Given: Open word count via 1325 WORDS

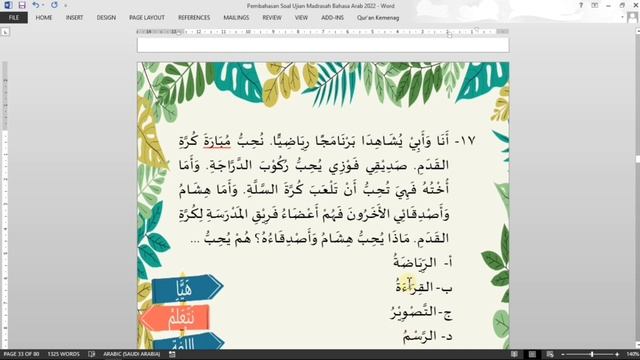Looking at the screenshot, I should (63, 354).
